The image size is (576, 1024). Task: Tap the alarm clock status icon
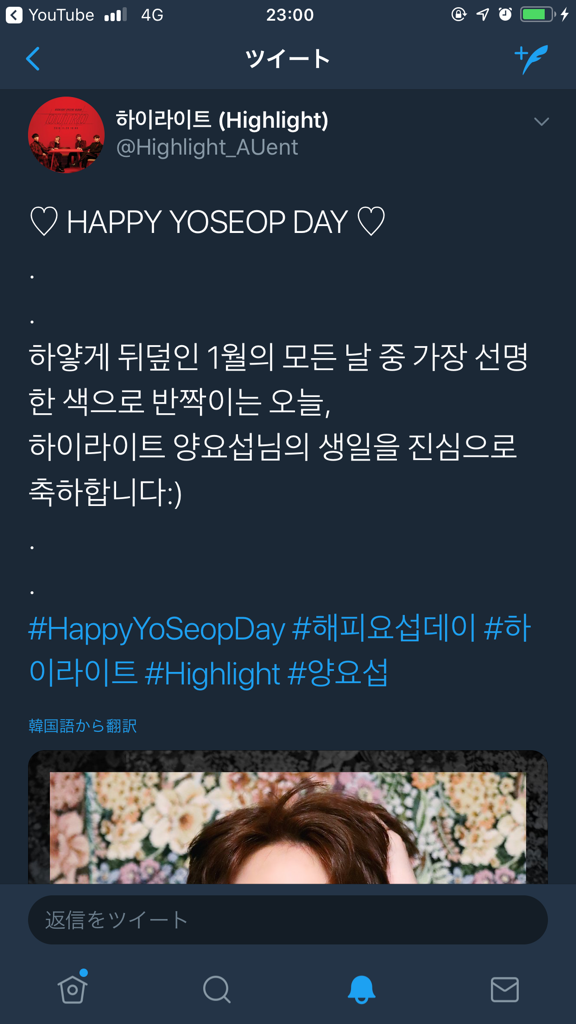pyautogui.click(x=505, y=14)
